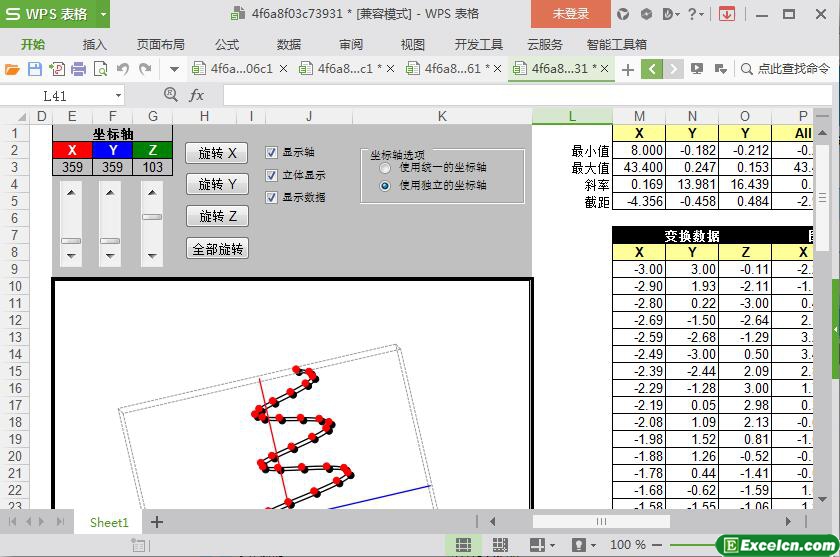Click the Undo arrow icon

(x=123, y=69)
